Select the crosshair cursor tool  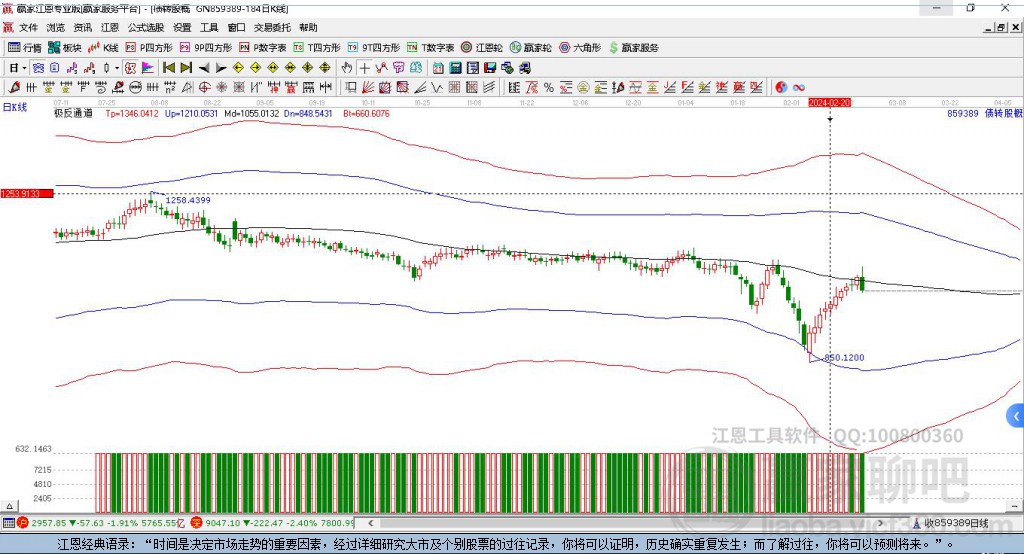coord(365,68)
